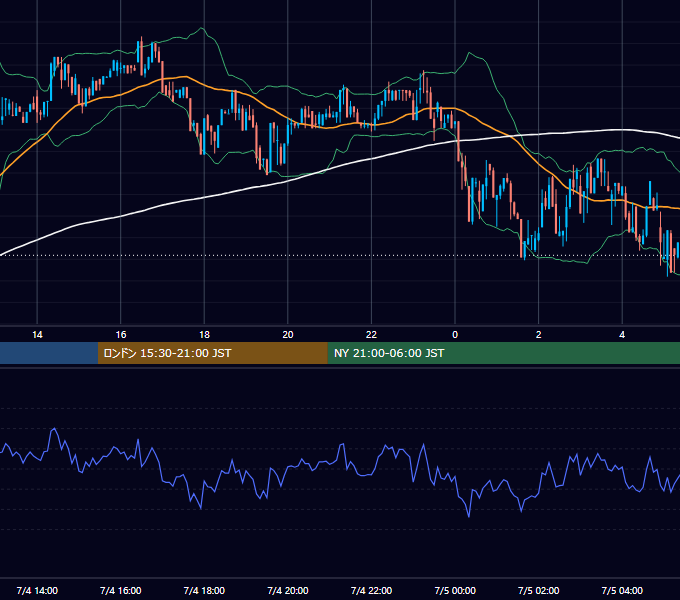The height and width of the screenshot is (600, 680).
Task: Click the 2 hour label on the chart axis
Action: [x=539, y=335]
